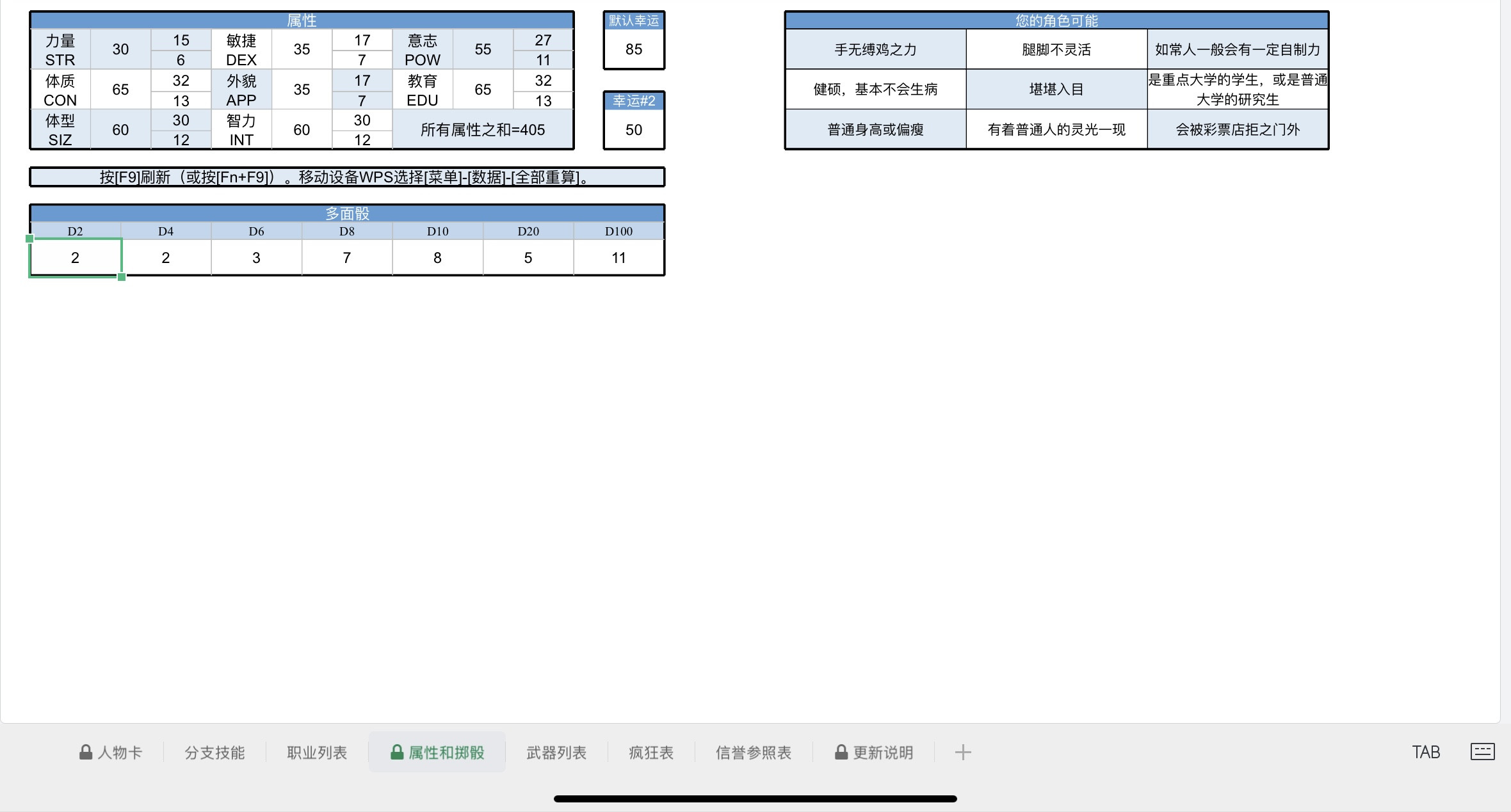
Task: Select the STR value cell showing 30
Action: [x=120, y=49]
